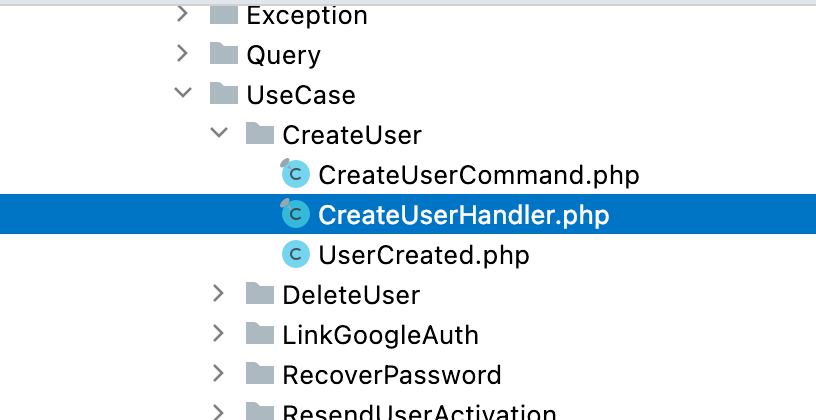The image size is (816, 420).
Task: Click the CreateUserCommand.php class icon
Action: tap(295, 174)
